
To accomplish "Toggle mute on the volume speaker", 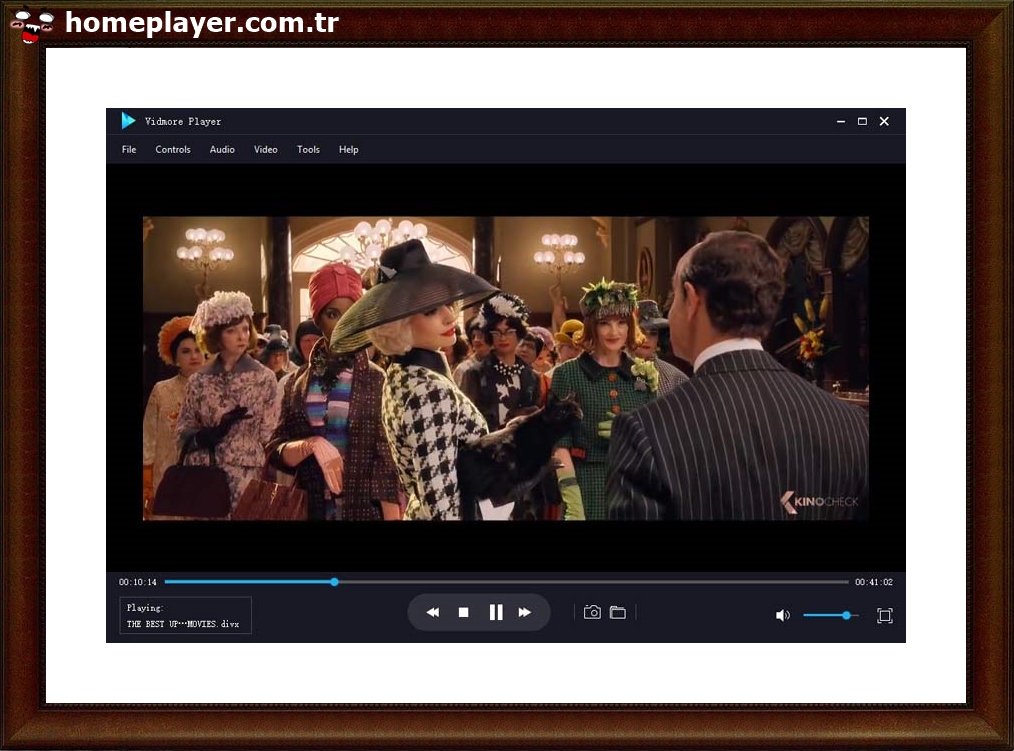I will (x=783, y=615).
